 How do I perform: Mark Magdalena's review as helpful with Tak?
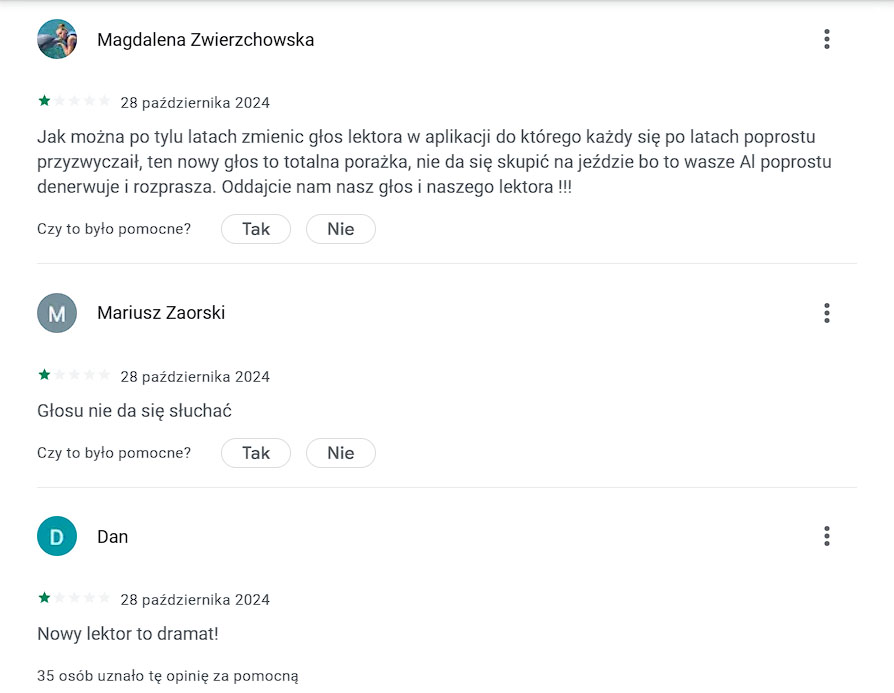click(x=256, y=229)
